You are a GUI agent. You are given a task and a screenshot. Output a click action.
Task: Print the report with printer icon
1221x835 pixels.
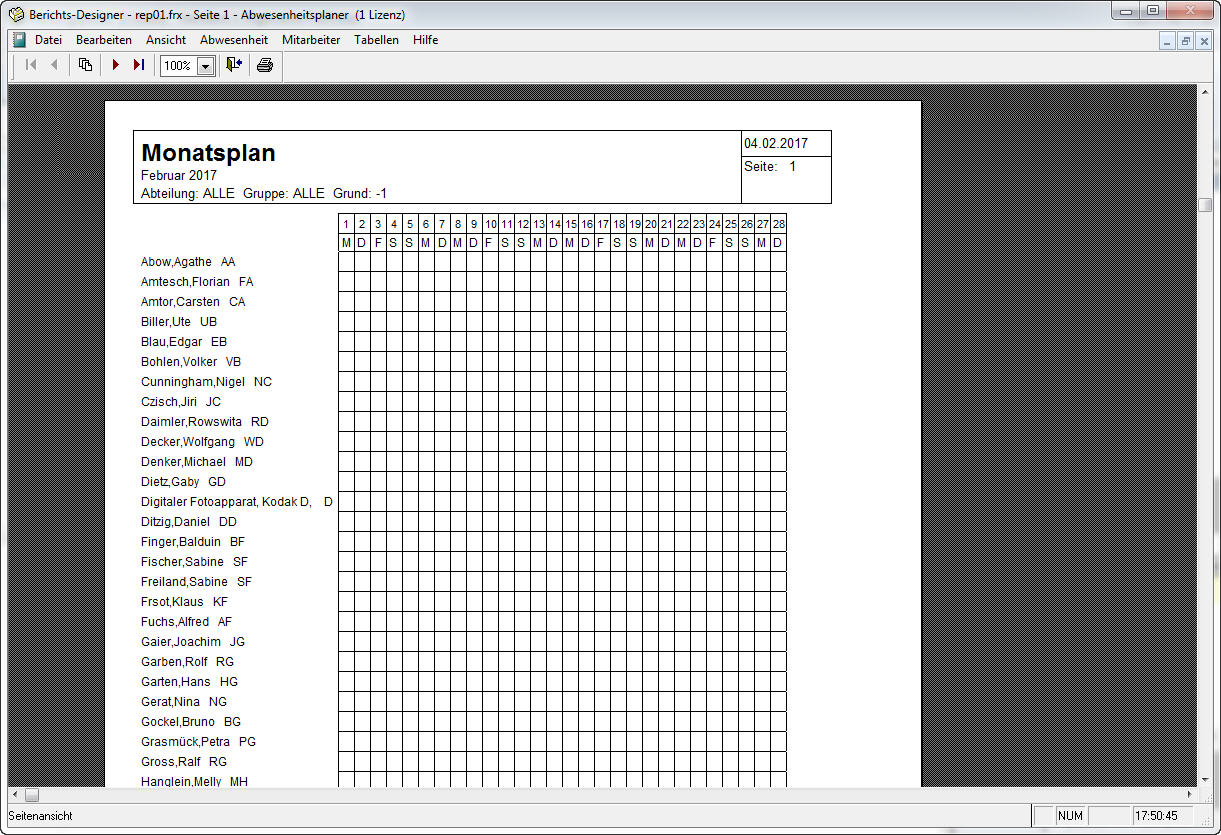tap(264, 65)
